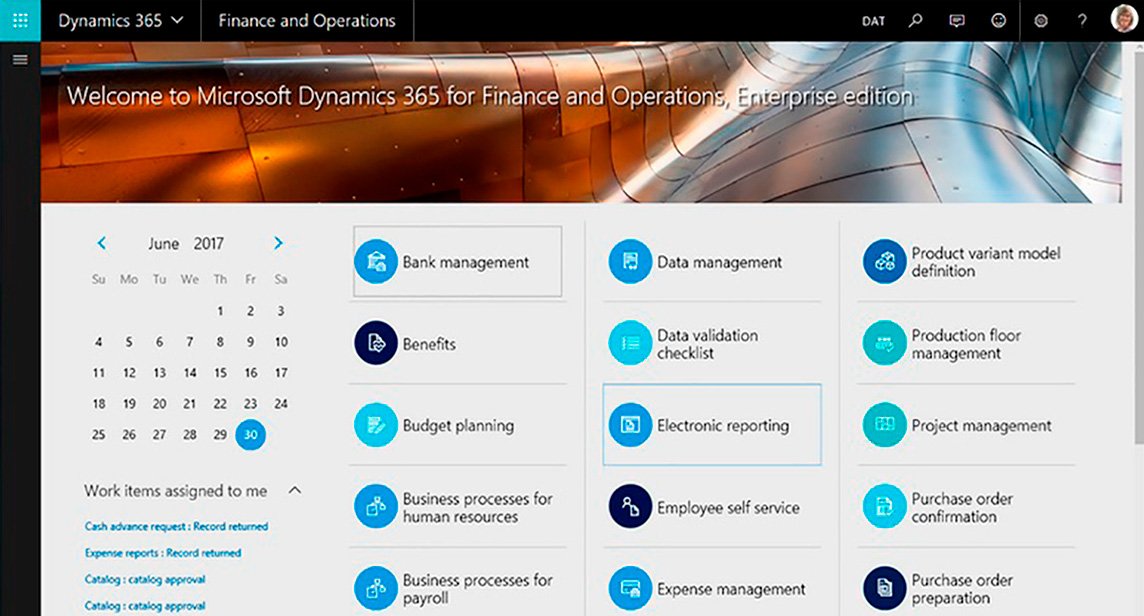1144x616 pixels.
Task: Click Business processes for human resources icon
Action: (376, 507)
